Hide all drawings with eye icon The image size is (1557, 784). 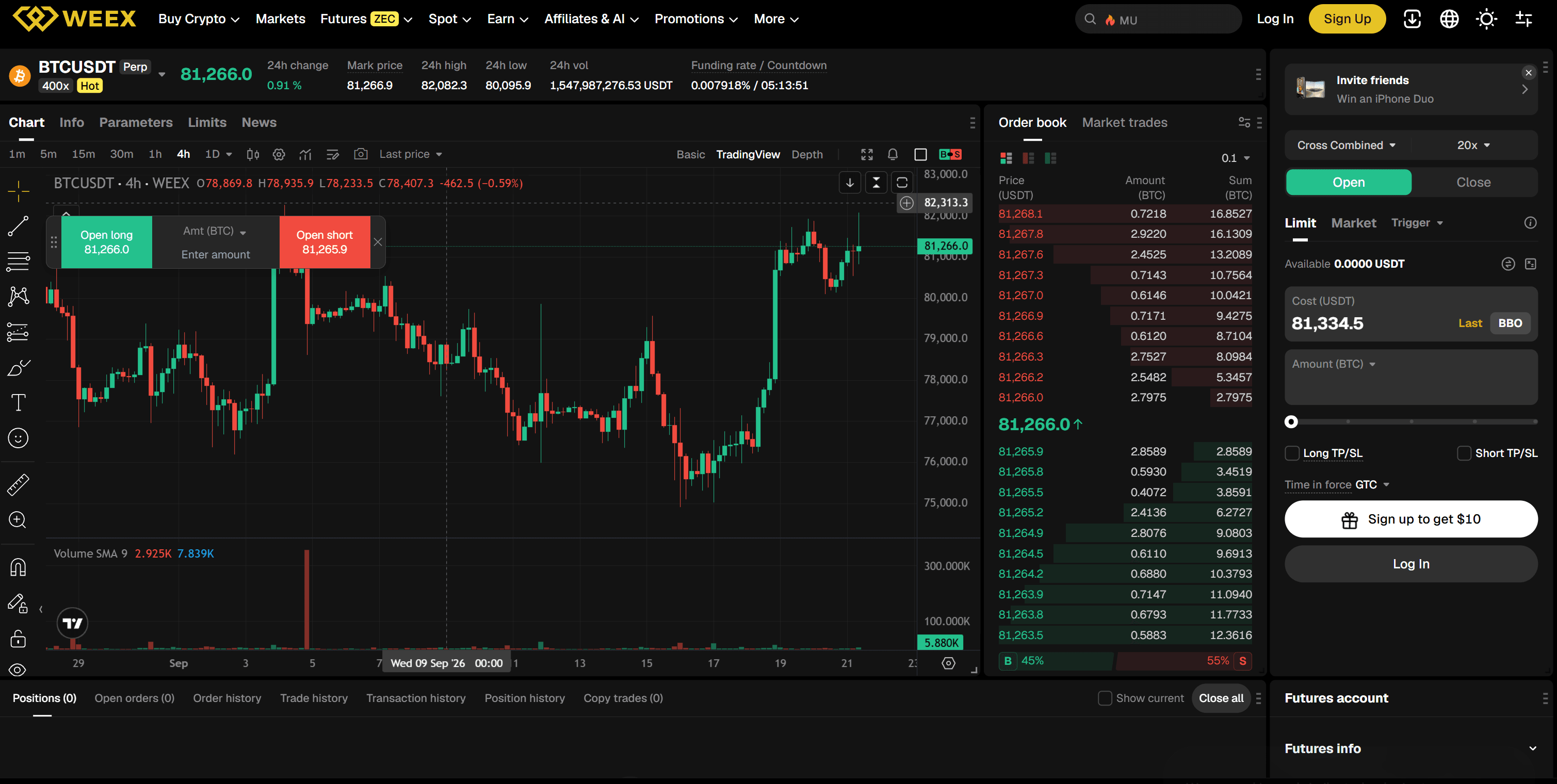click(18, 670)
